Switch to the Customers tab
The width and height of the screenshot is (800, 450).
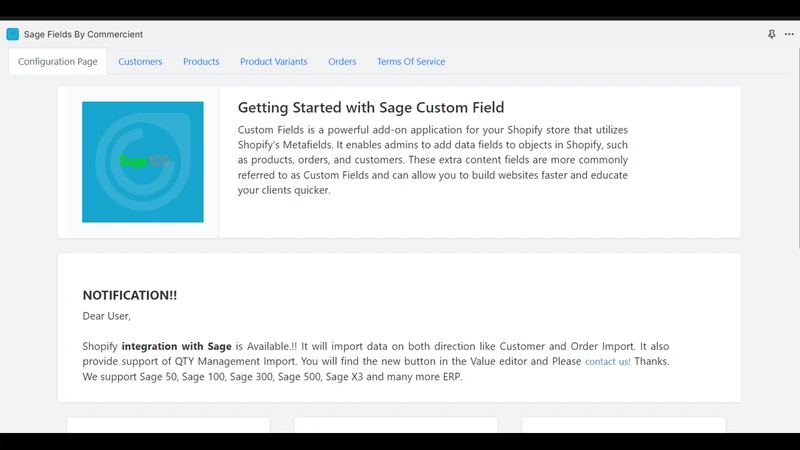140,61
